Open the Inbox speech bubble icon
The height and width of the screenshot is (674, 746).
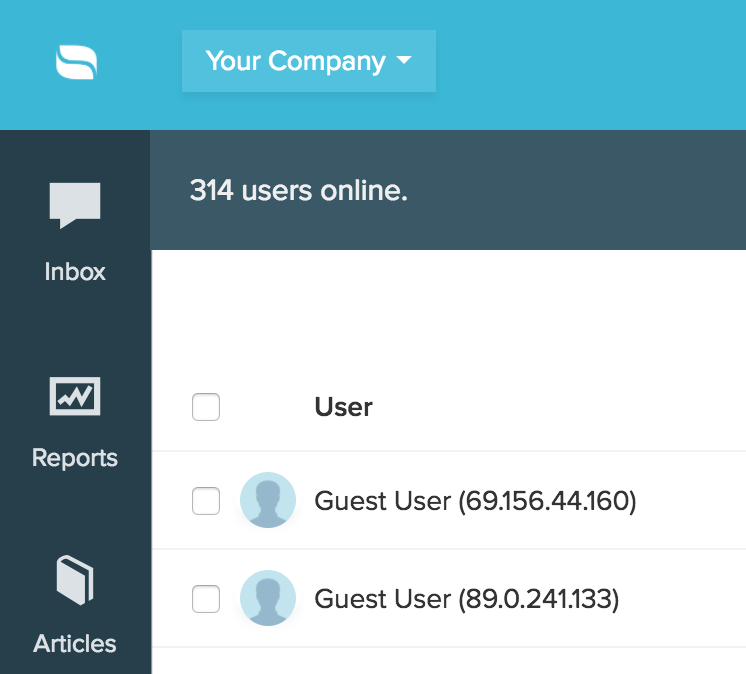[x=75, y=205]
